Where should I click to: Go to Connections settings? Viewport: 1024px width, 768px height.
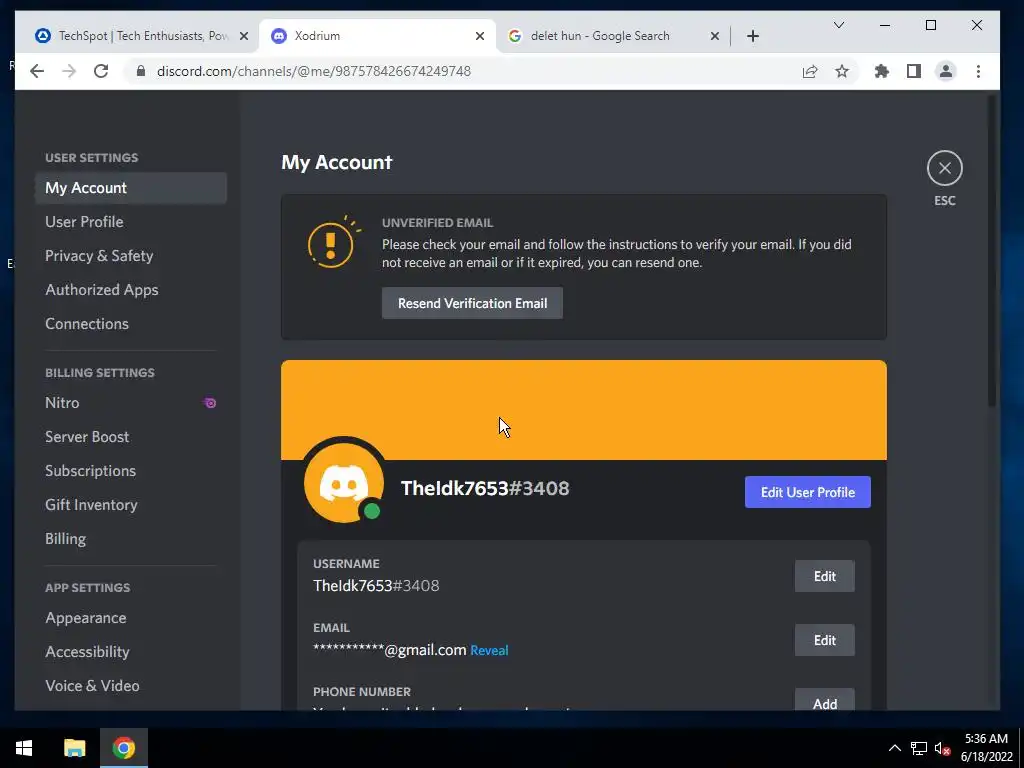pos(131,324)
